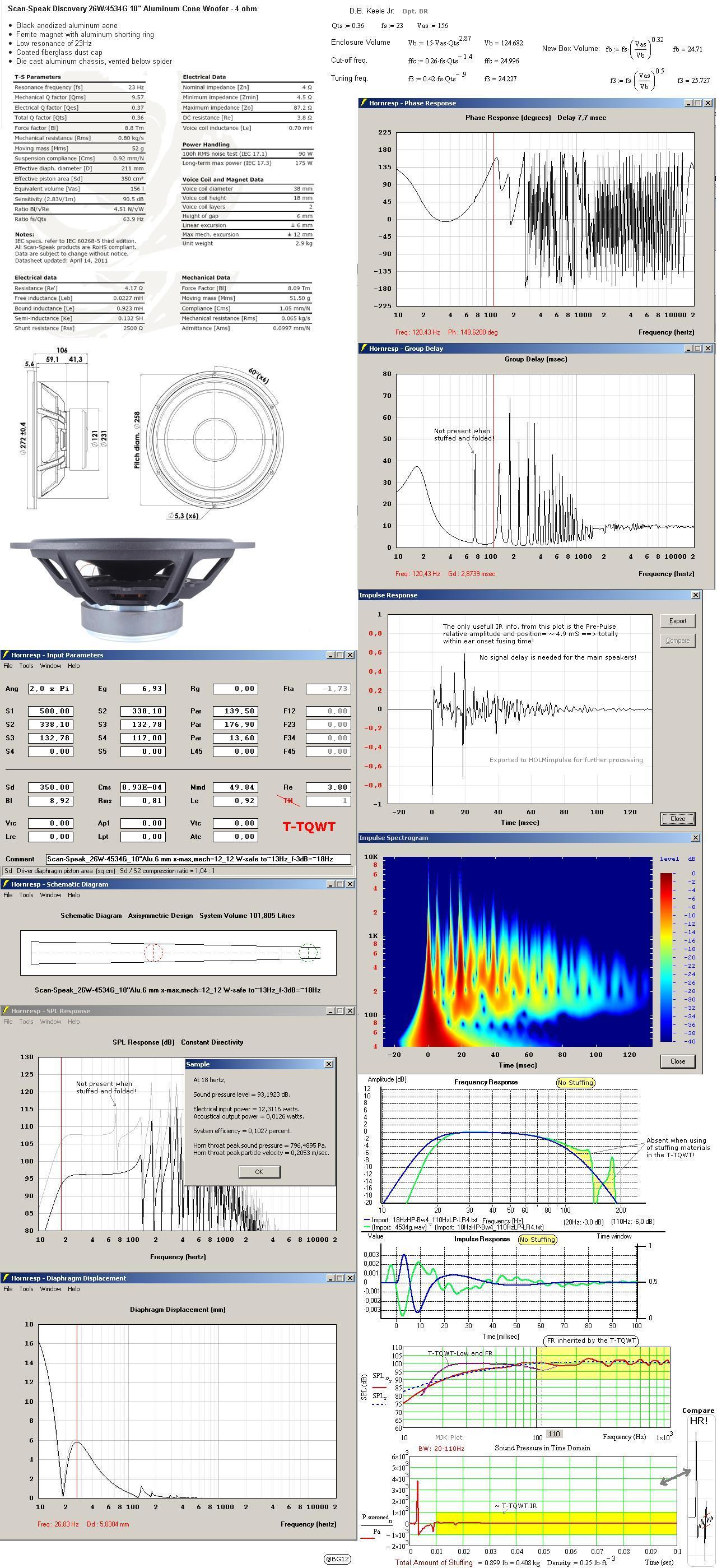The width and height of the screenshot is (717, 1568).
Task: Click the Fta field showing -1,73
Action: (x=328, y=688)
